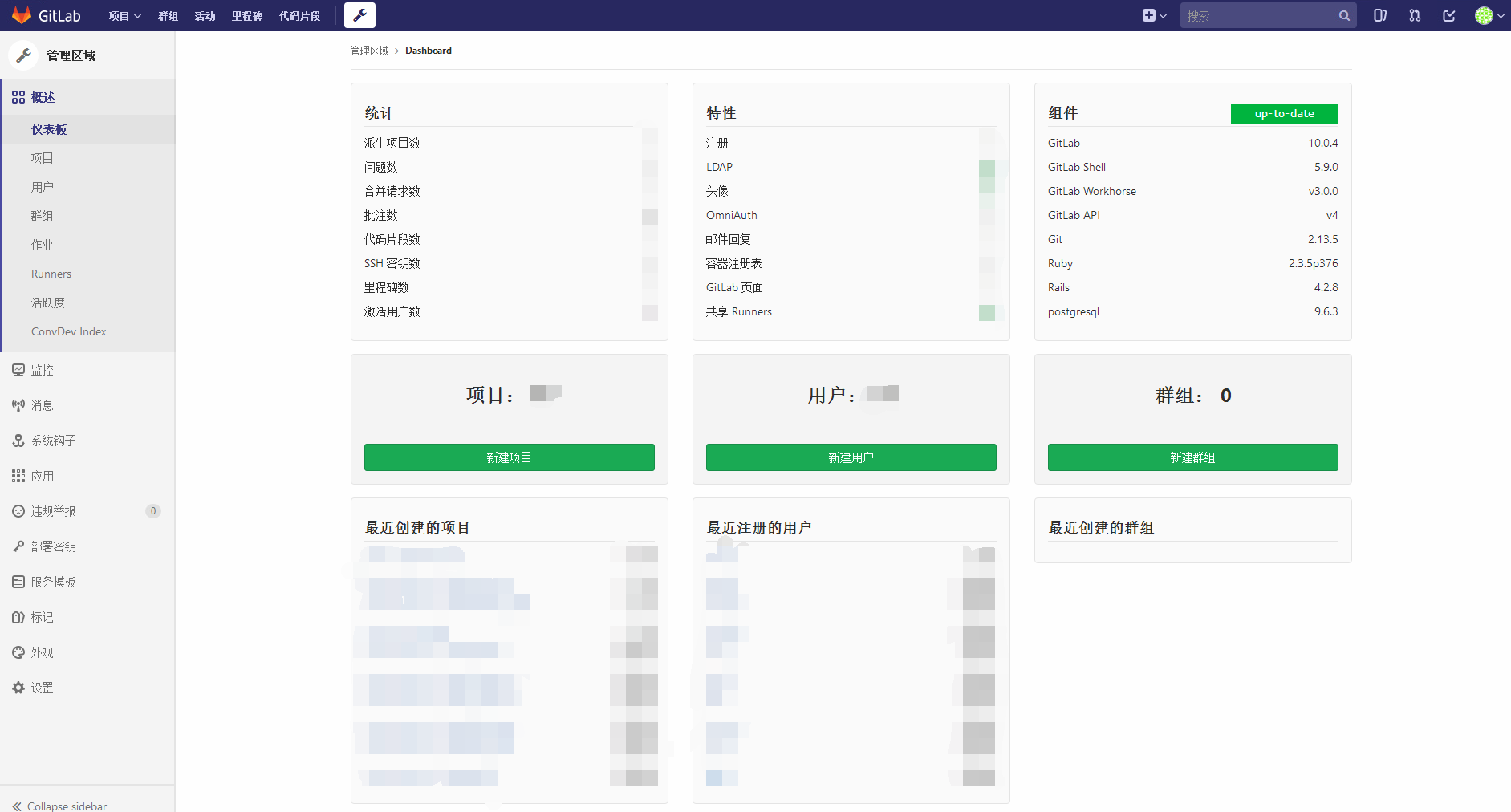
Task: Click the 最近注册的用户 heading
Action: [759, 527]
